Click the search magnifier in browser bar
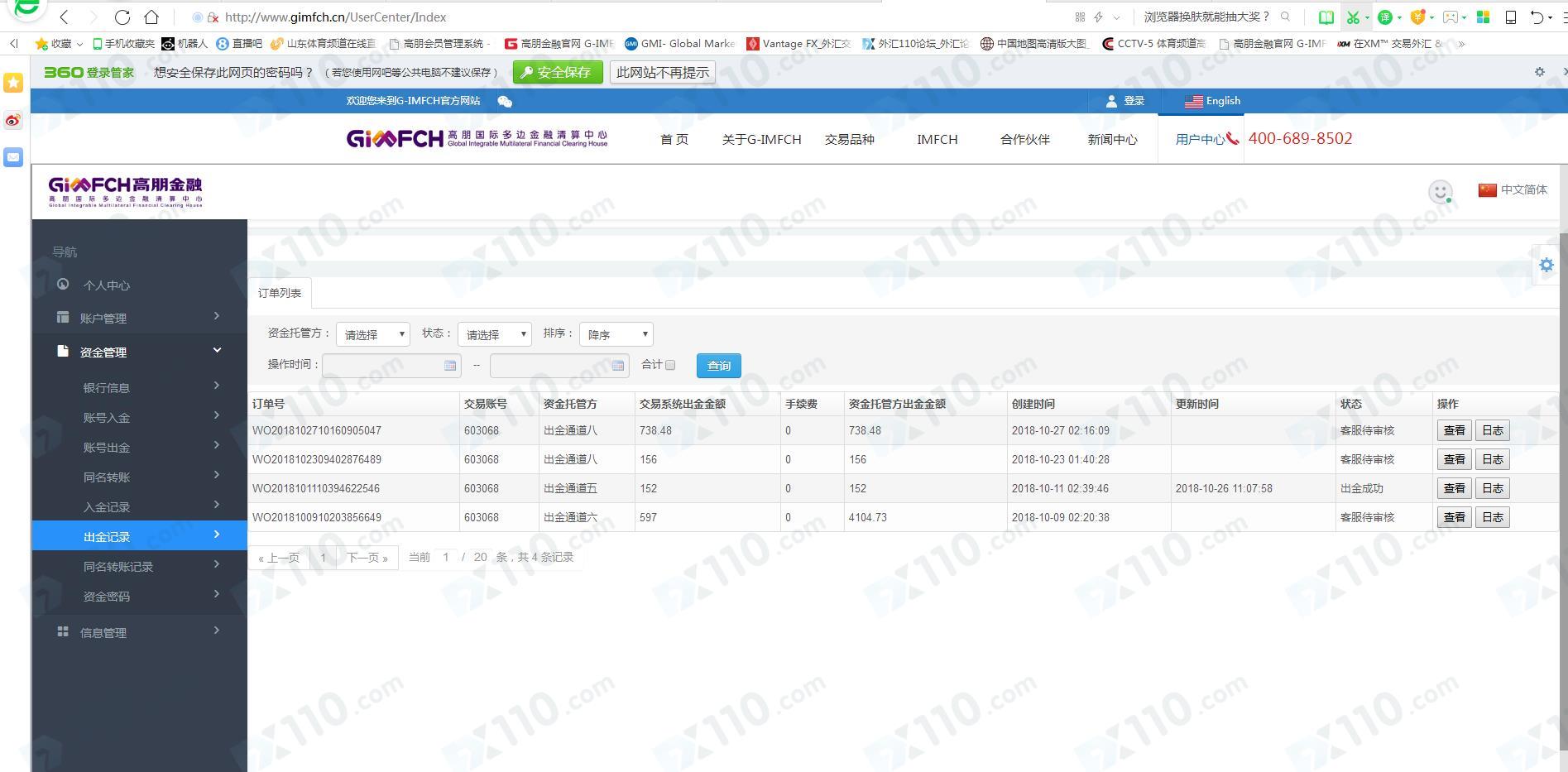 (1285, 17)
